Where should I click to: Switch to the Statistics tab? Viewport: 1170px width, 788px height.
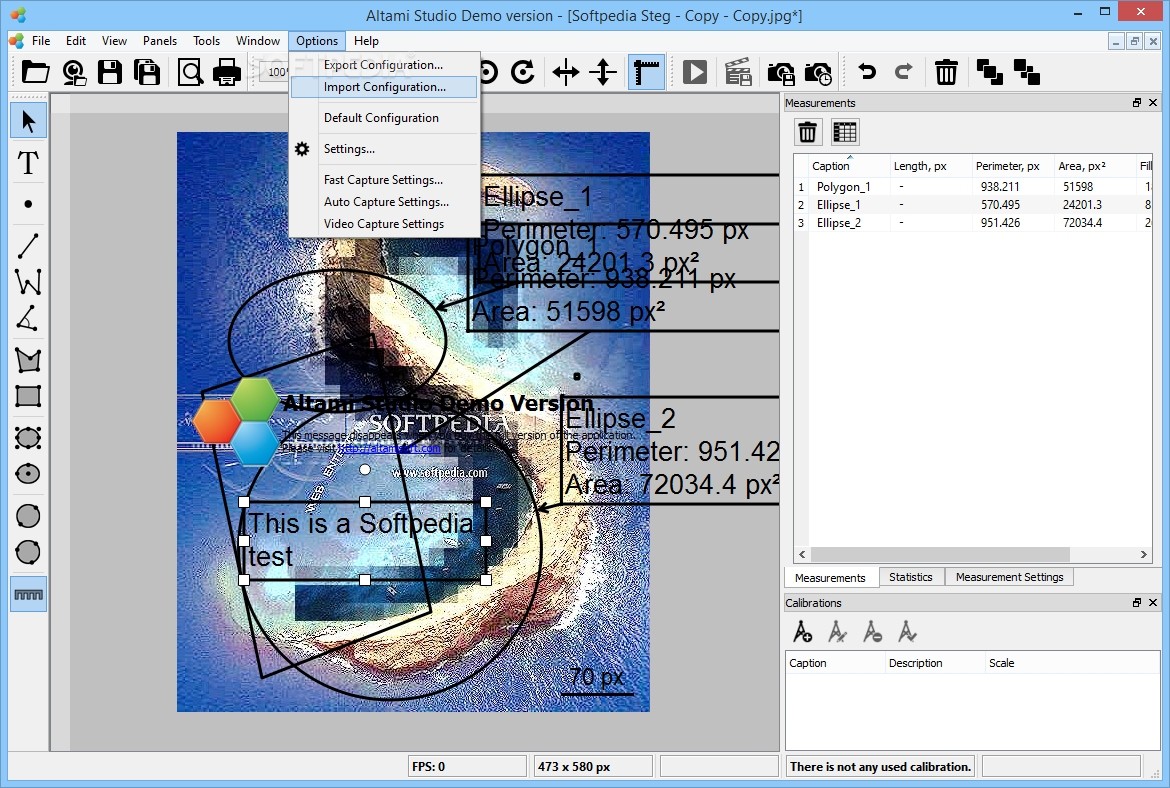(x=910, y=577)
